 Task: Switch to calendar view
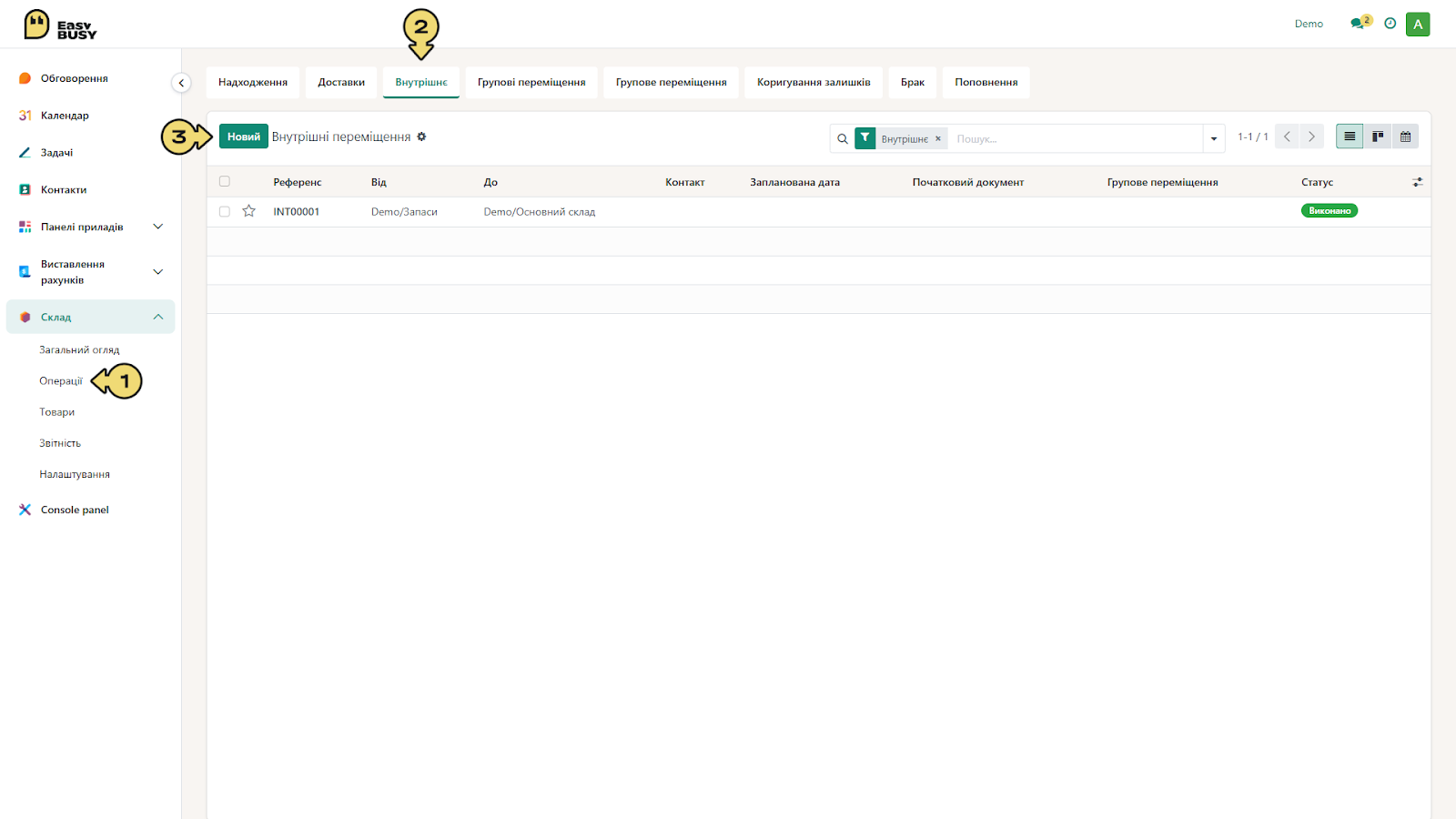click(1405, 136)
